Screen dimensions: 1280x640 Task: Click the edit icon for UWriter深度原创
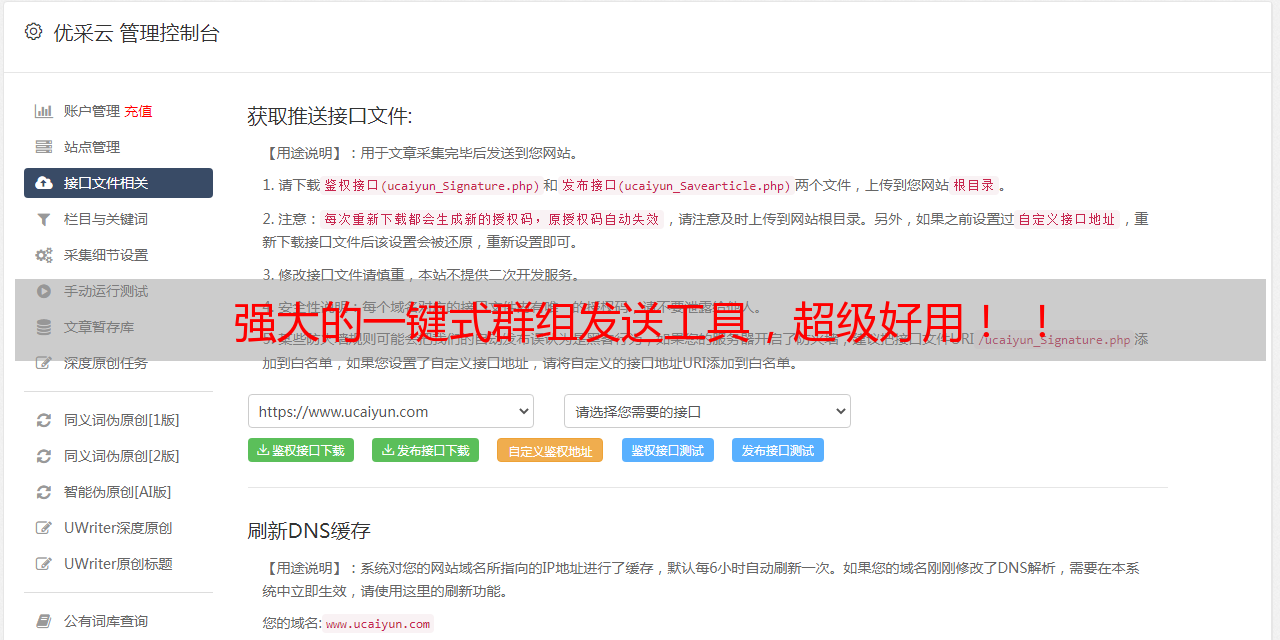click(x=44, y=528)
